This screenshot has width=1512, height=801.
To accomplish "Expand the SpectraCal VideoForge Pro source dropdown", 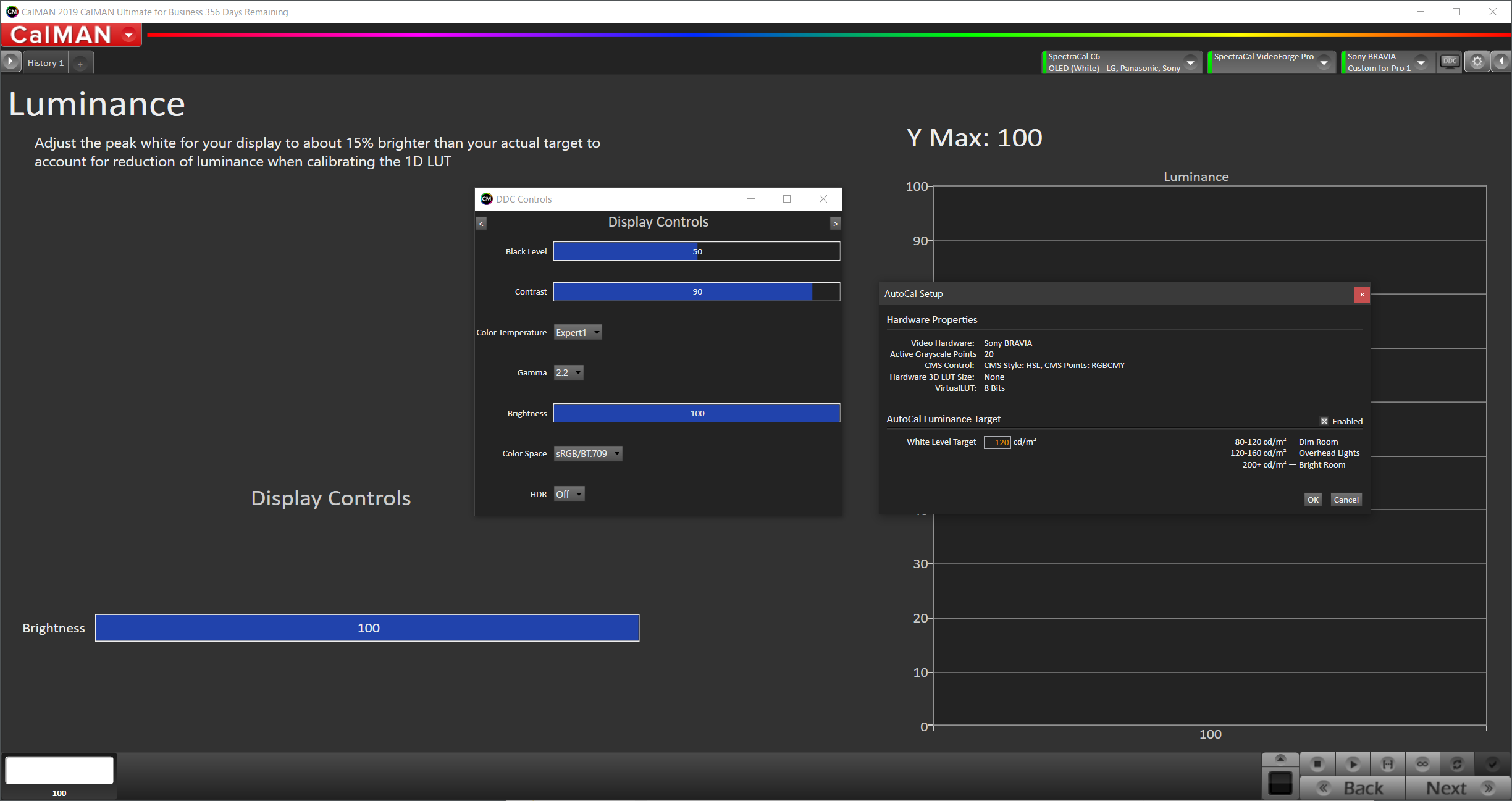I will point(1324,62).
